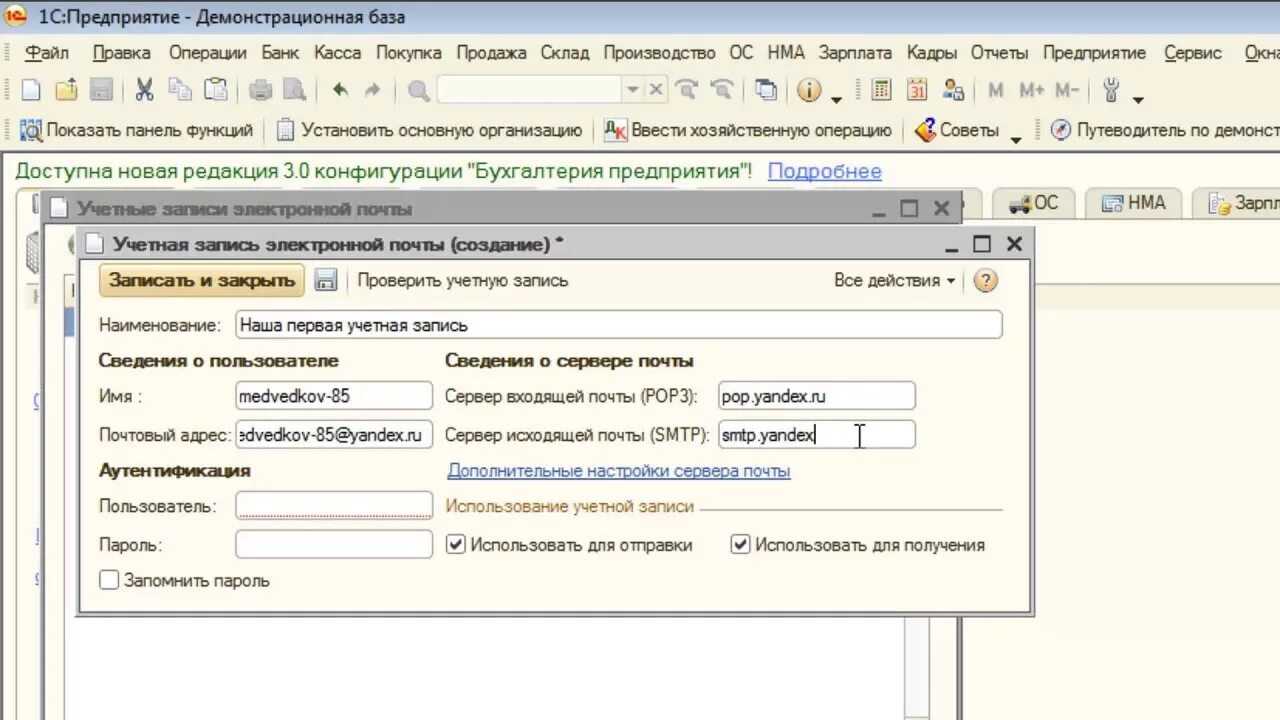Viewport: 1280px width, 720px height.
Task: Open the Сервис menu
Action: pyautogui.click(x=1193, y=53)
